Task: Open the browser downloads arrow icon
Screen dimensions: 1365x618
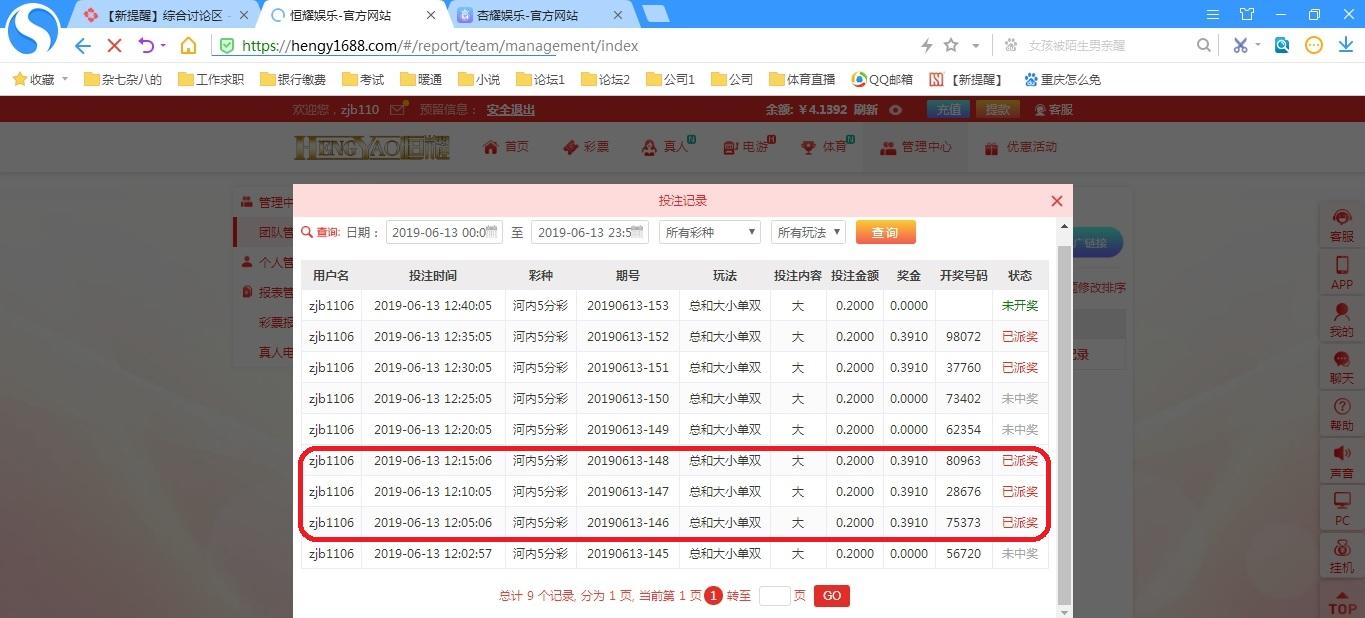Action: point(1345,45)
